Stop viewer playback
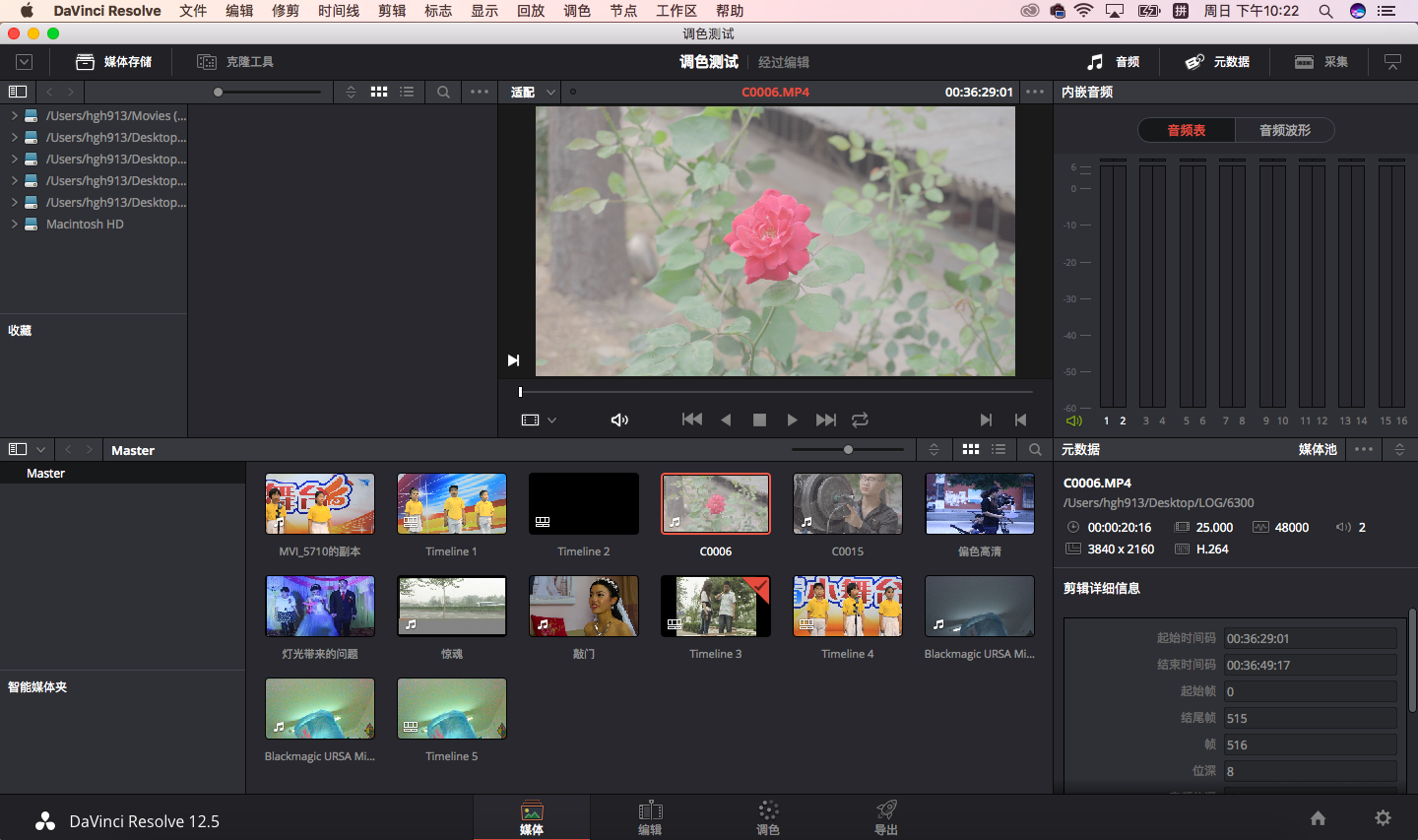 (759, 420)
